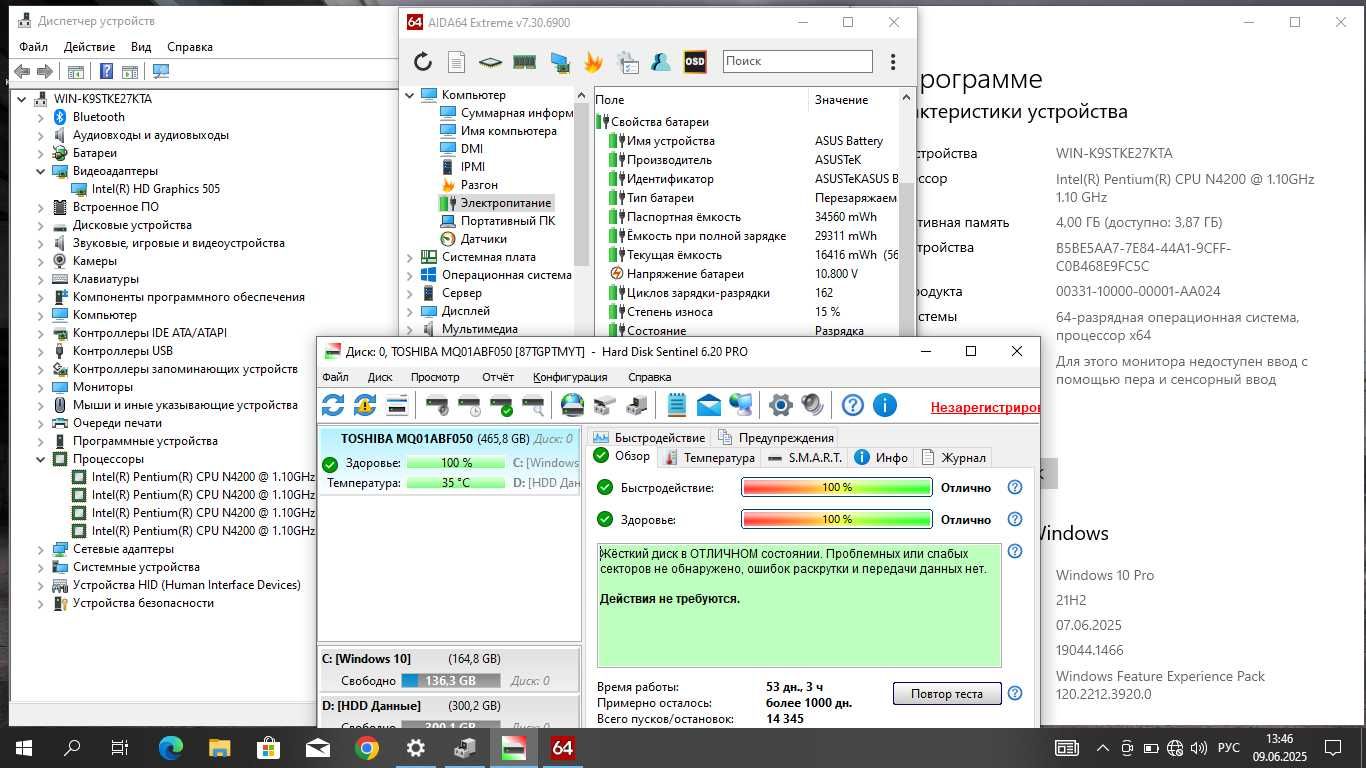The image size is (1366, 768).
Task: Open Microsoft Edge from the taskbar
Action: (x=171, y=747)
